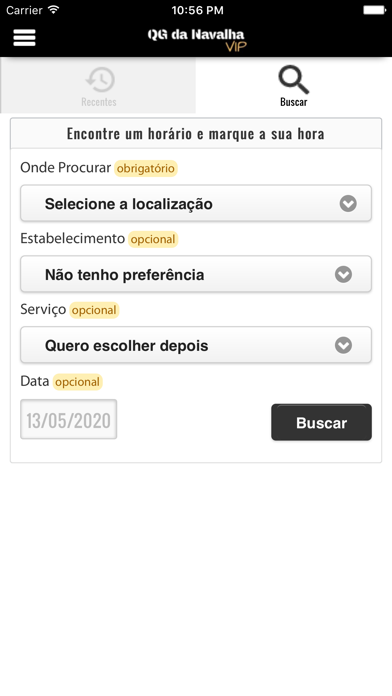The image size is (392, 696).
Task: Tap arrow icon on Selecione a localização
Action: click(348, 204)
